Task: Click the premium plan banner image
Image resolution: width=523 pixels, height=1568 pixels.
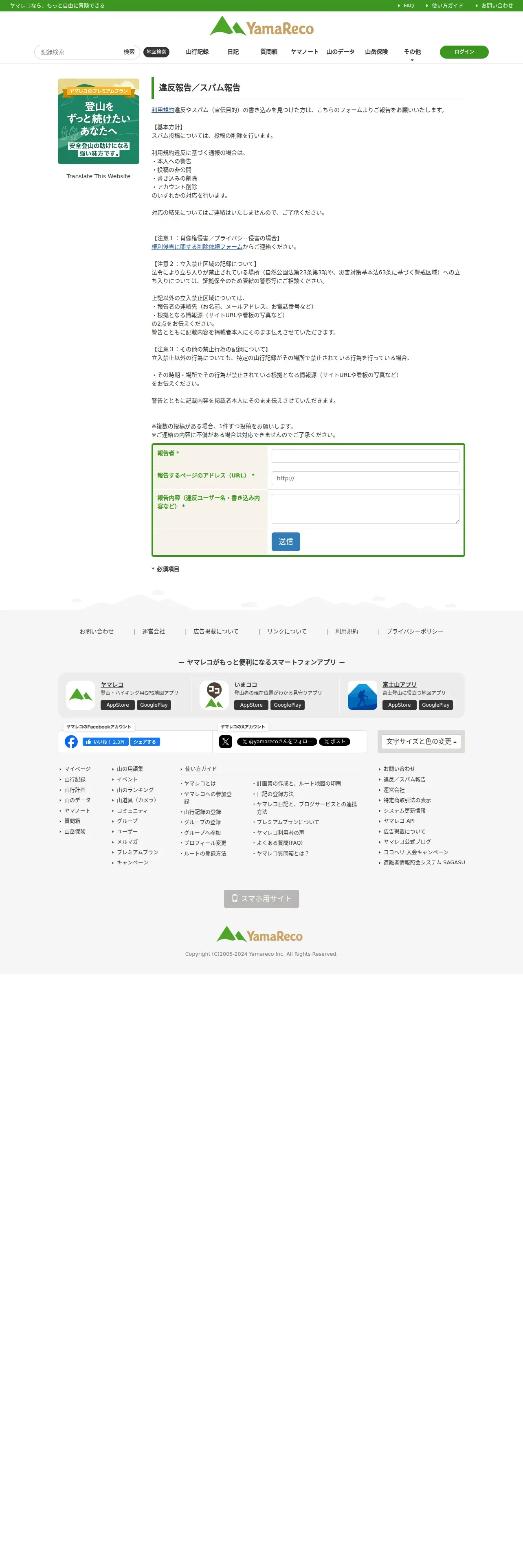Action: (x=99, y=121)
